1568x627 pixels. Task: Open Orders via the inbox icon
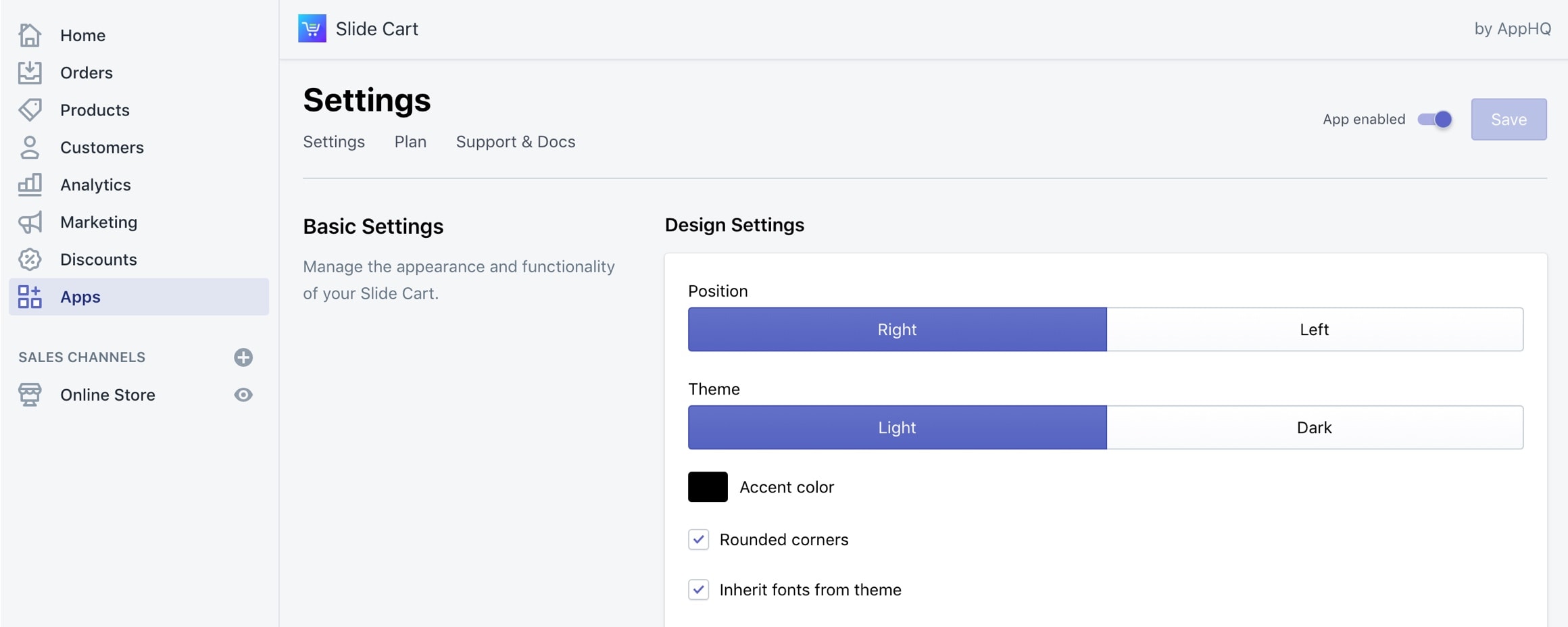30,72
